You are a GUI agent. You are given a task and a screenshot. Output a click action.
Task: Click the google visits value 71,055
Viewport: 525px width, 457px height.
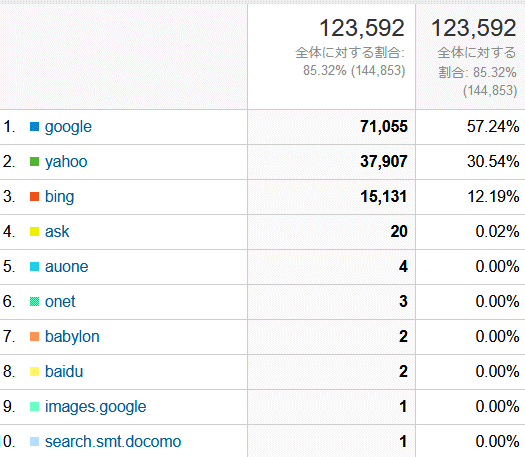click(384, 127)
